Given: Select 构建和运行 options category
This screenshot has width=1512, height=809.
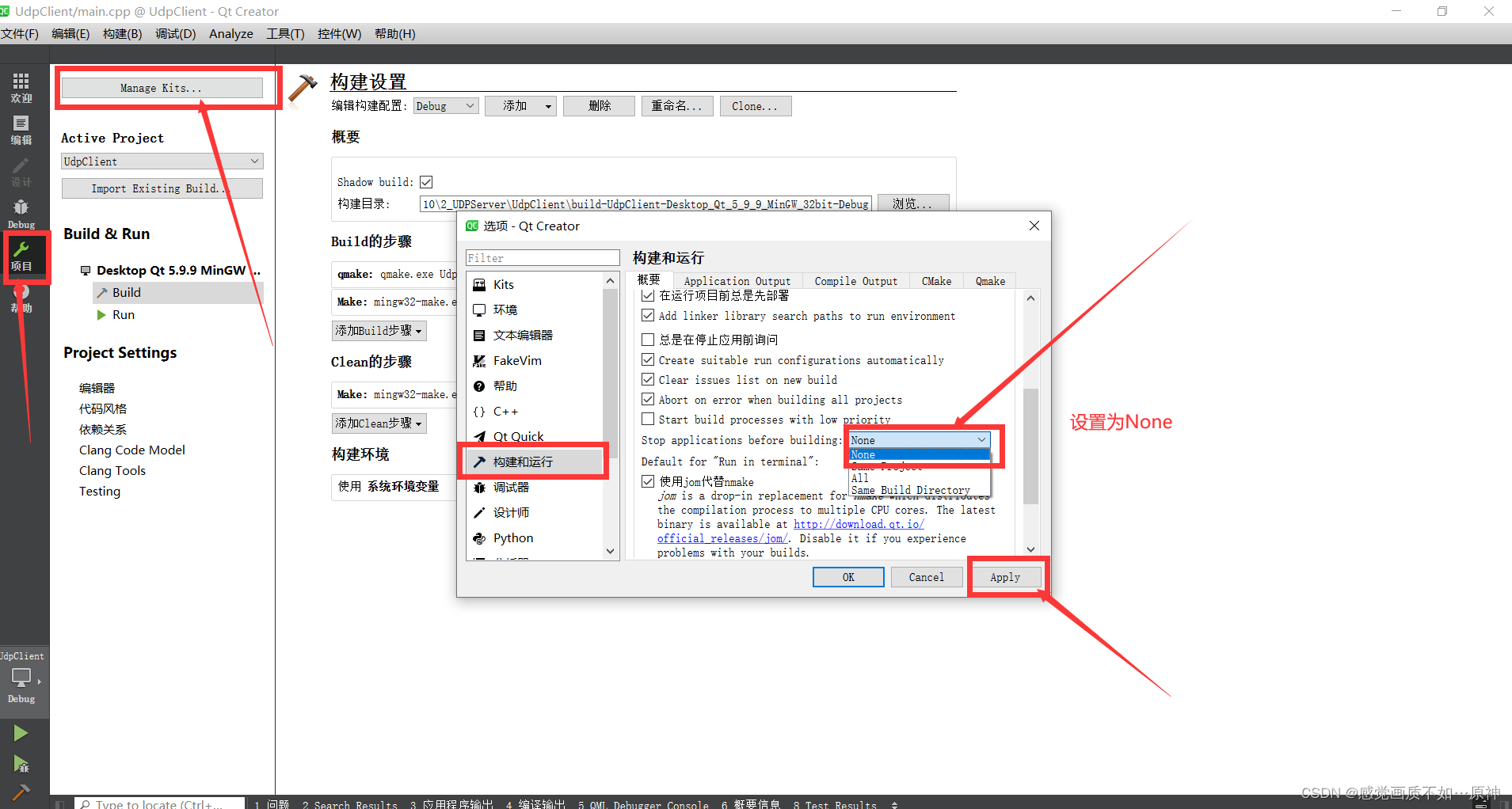Looking at the screenshot, I should [535, 461].
